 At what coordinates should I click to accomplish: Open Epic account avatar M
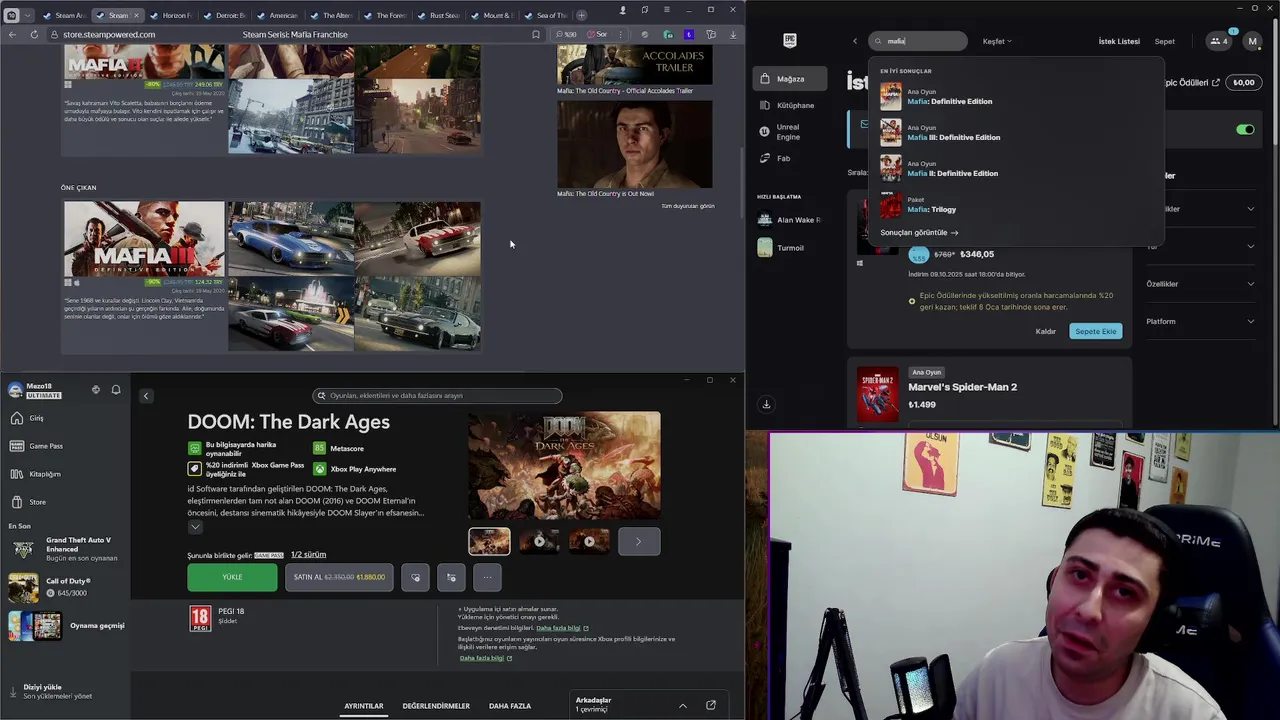[x=1252, y=41]
